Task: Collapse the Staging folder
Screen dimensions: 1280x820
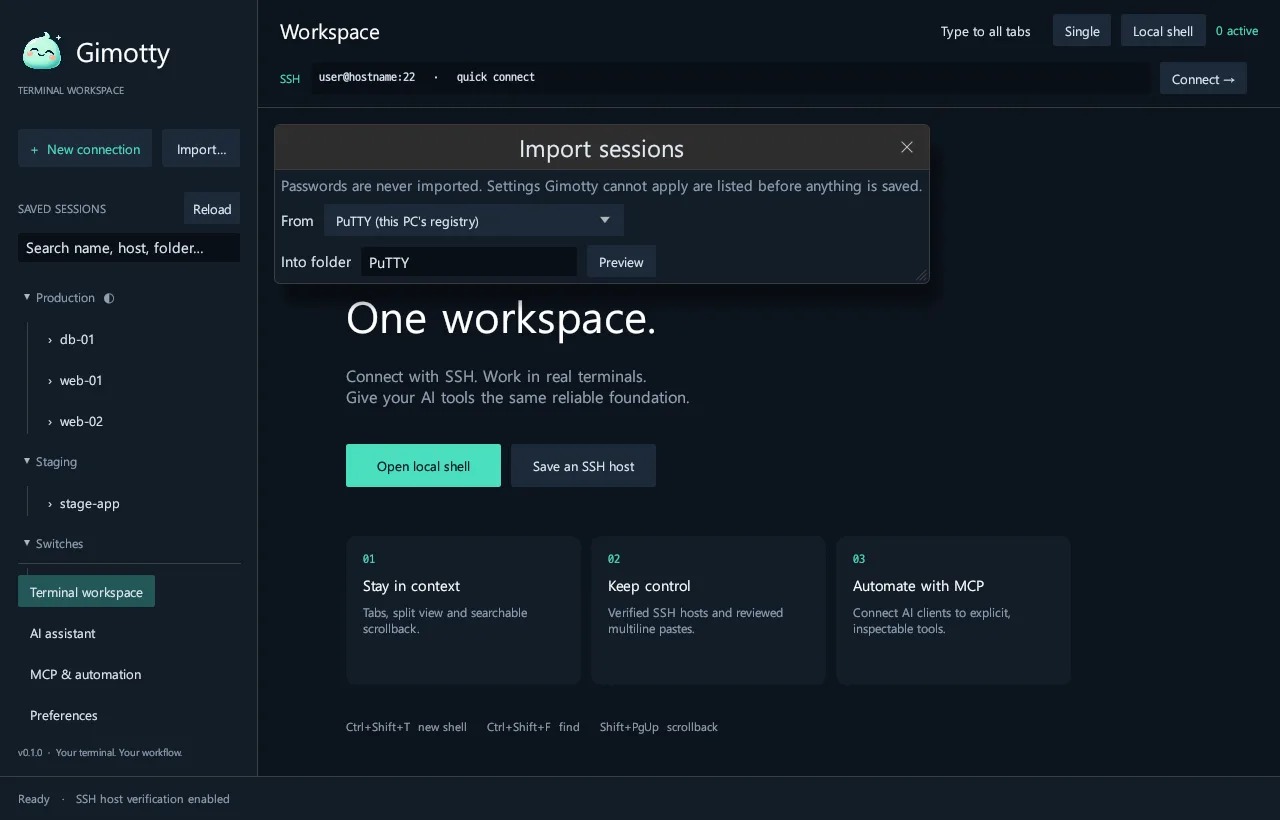Action: (27, 461)
